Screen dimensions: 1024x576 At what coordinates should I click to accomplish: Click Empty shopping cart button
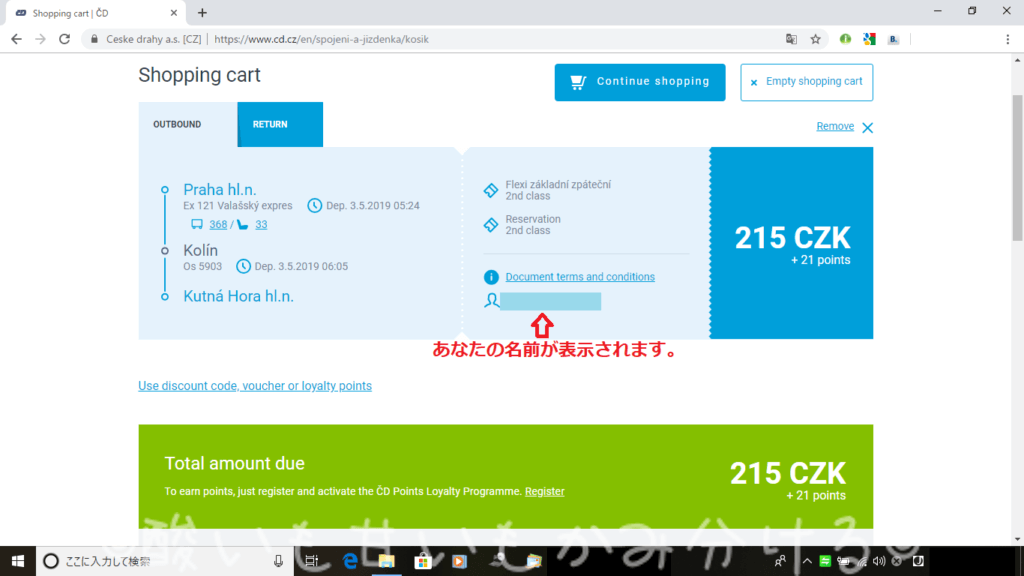(x=807, y=82)
